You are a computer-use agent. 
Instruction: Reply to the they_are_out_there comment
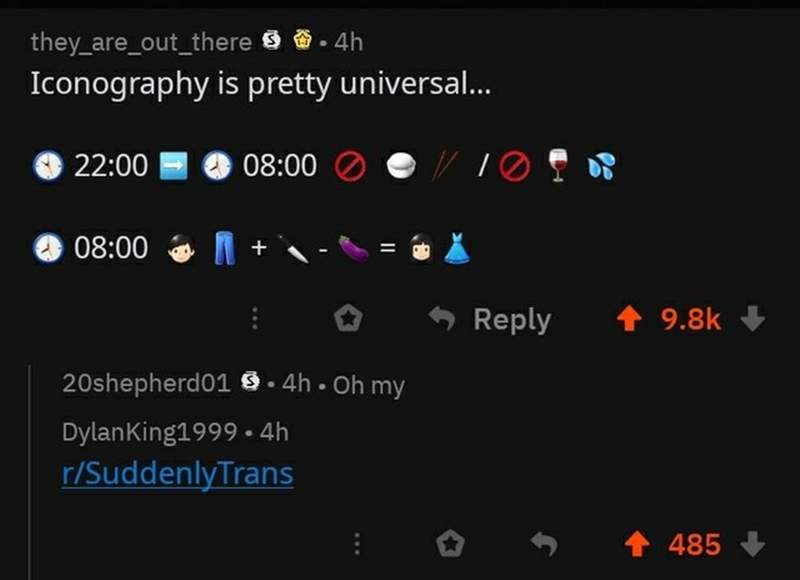490,319
